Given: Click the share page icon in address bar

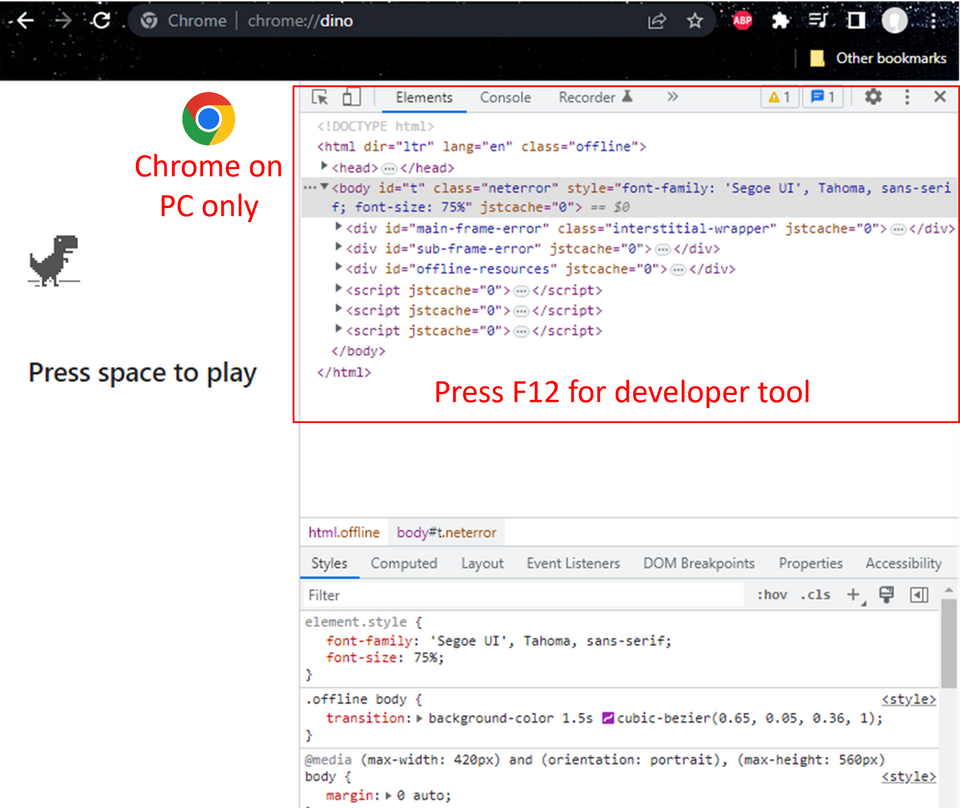Looking at the screenshot, I should [657, 20].
